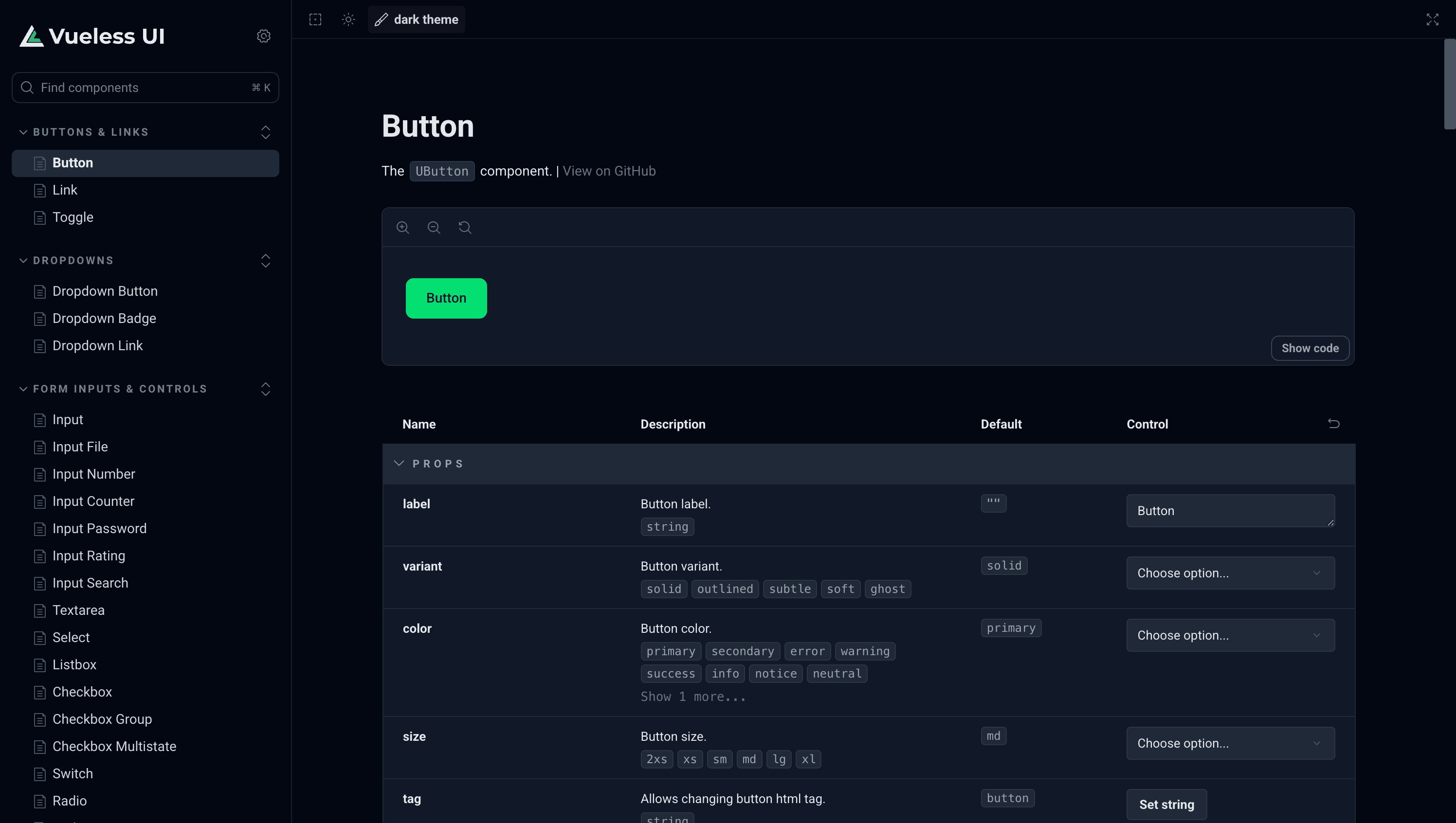Image resolution: width=1456 pixels, height=823 pixels.
Task: Toggle the outline/measure dashed-square icon
Action: pos(315,20)
